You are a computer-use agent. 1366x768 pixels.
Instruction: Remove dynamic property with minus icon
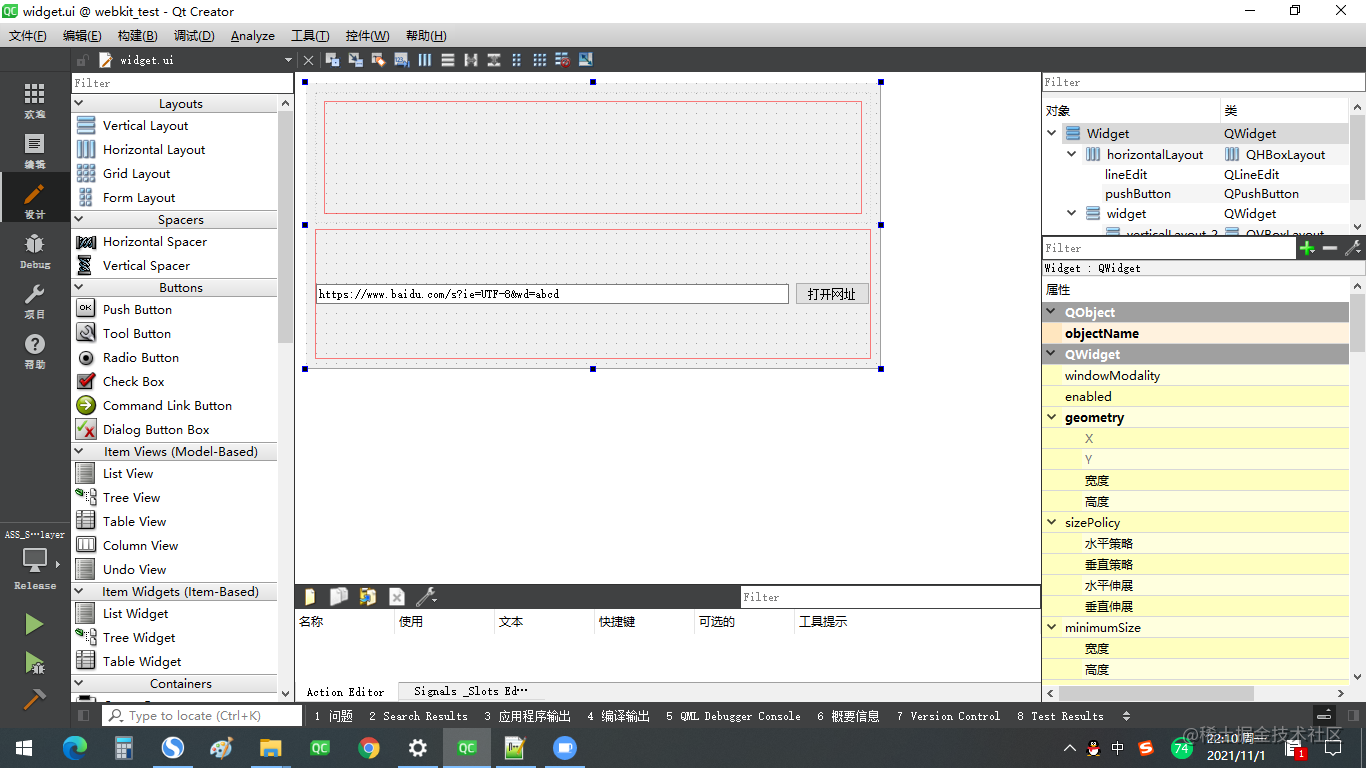click(1330, 248)
